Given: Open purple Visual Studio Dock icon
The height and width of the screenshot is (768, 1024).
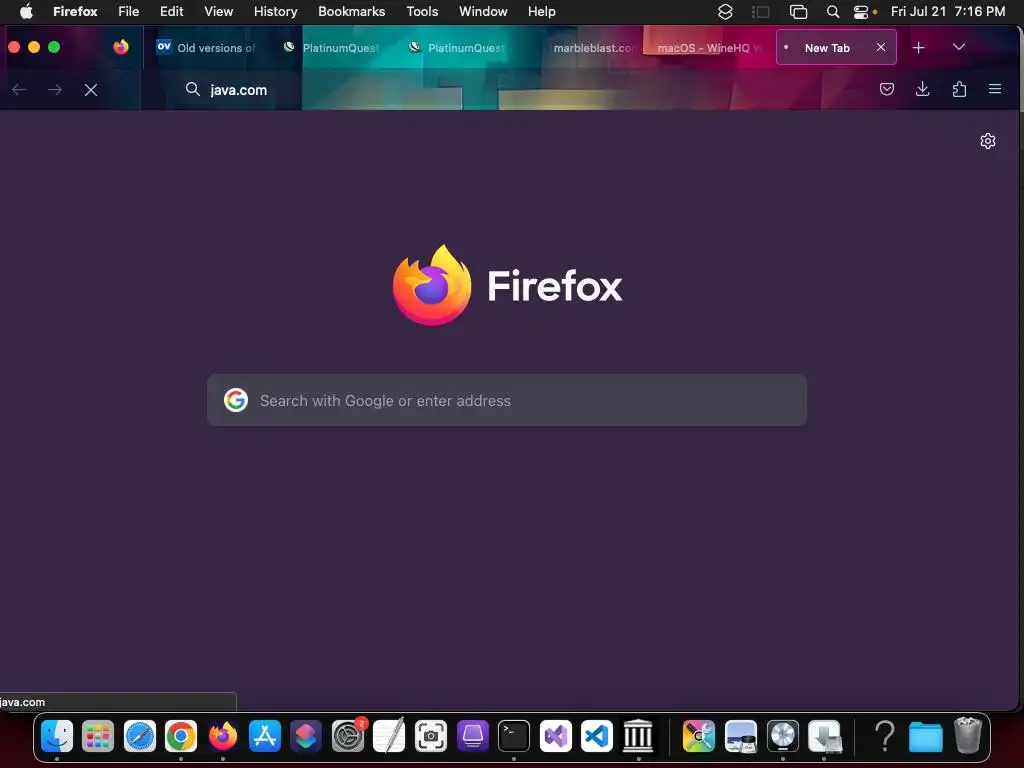Looking at the screenshot, I should pos(556,736).
